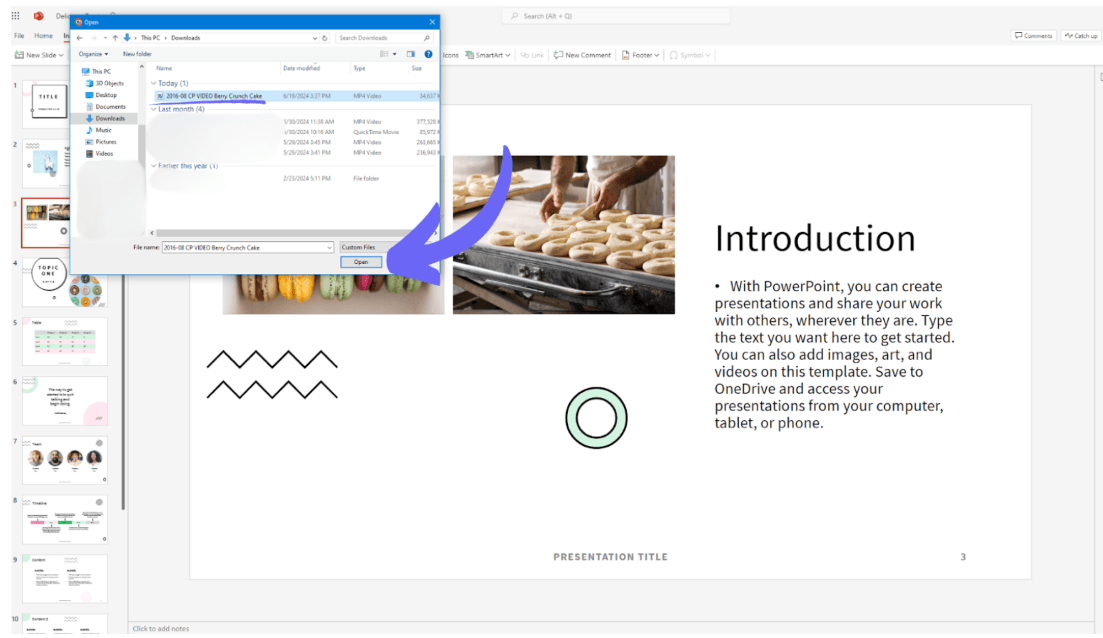Click the Refresh icon beside address bar

(x=325, y=38)
